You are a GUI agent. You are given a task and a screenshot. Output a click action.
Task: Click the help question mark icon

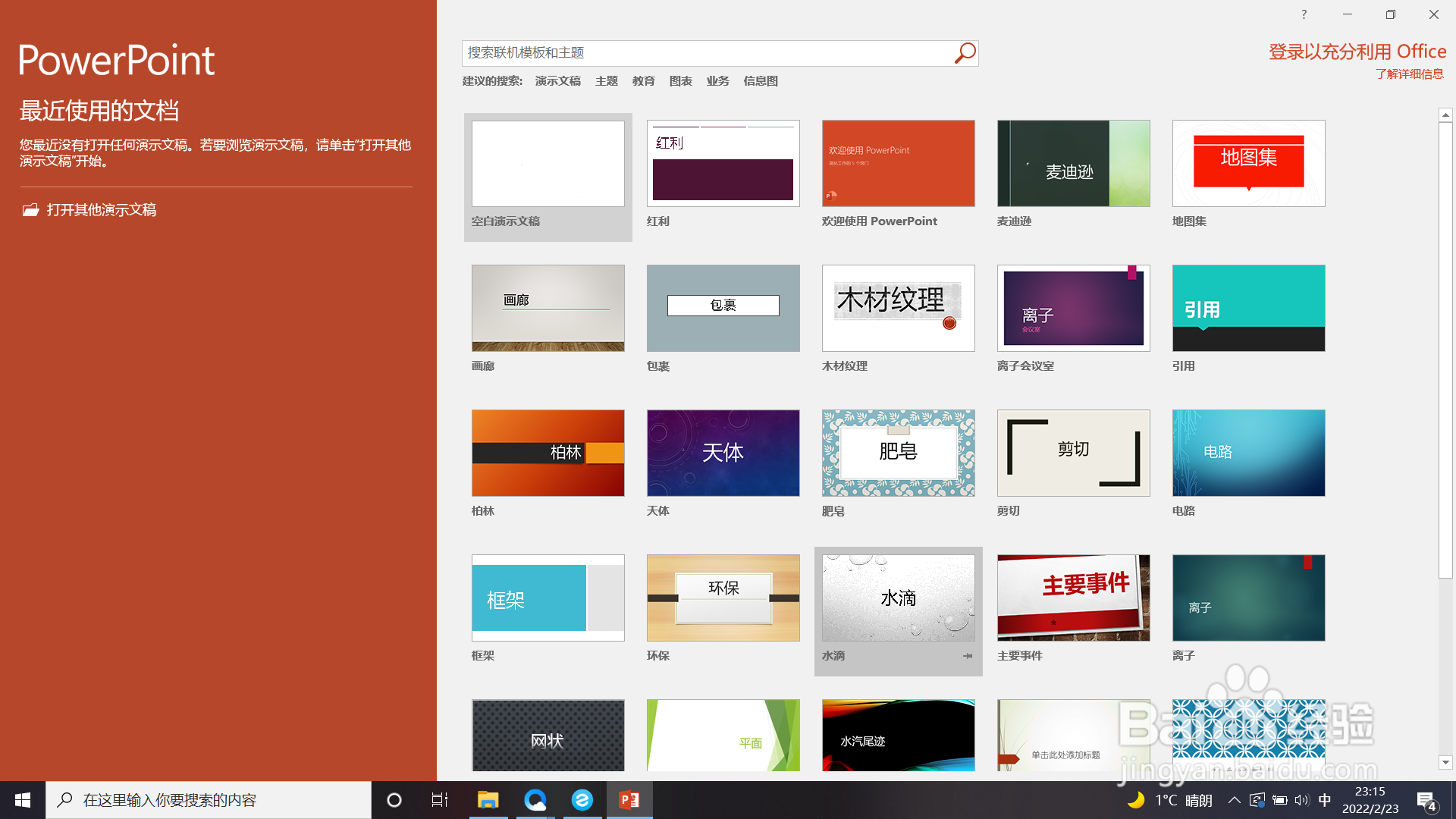(x=1304, y=14)
